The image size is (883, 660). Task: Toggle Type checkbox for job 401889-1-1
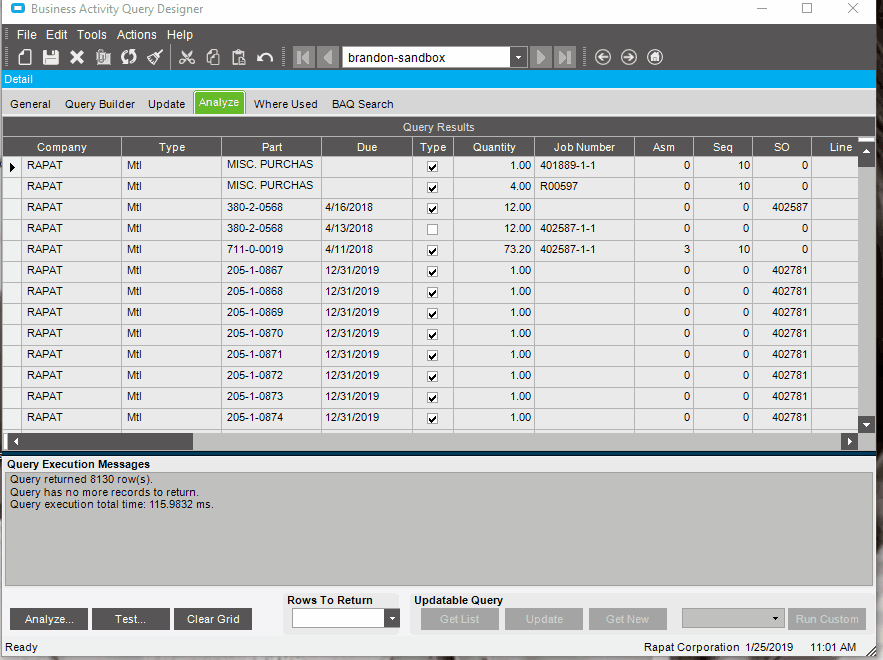coord(432,167)
